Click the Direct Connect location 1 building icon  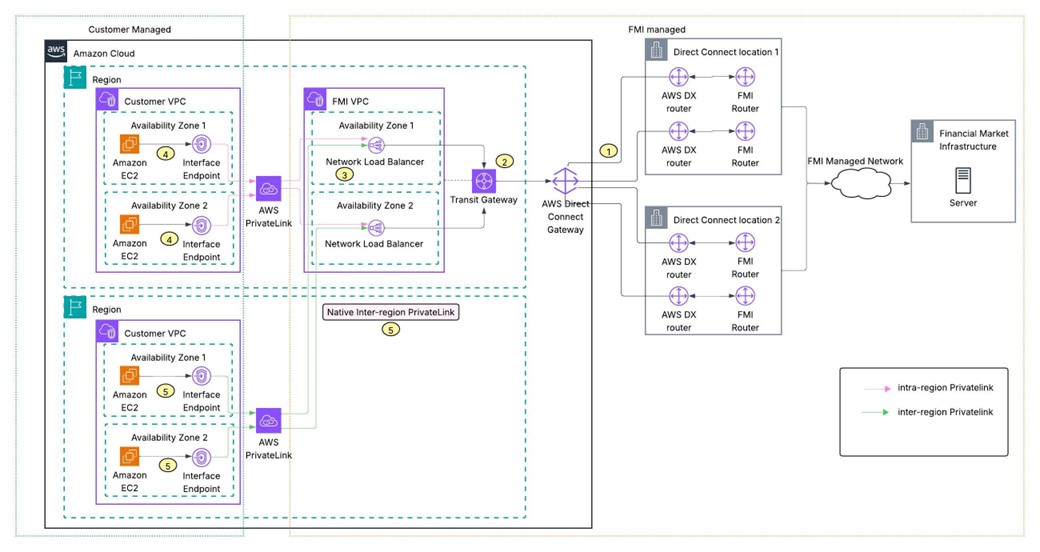tap(657, 51)
